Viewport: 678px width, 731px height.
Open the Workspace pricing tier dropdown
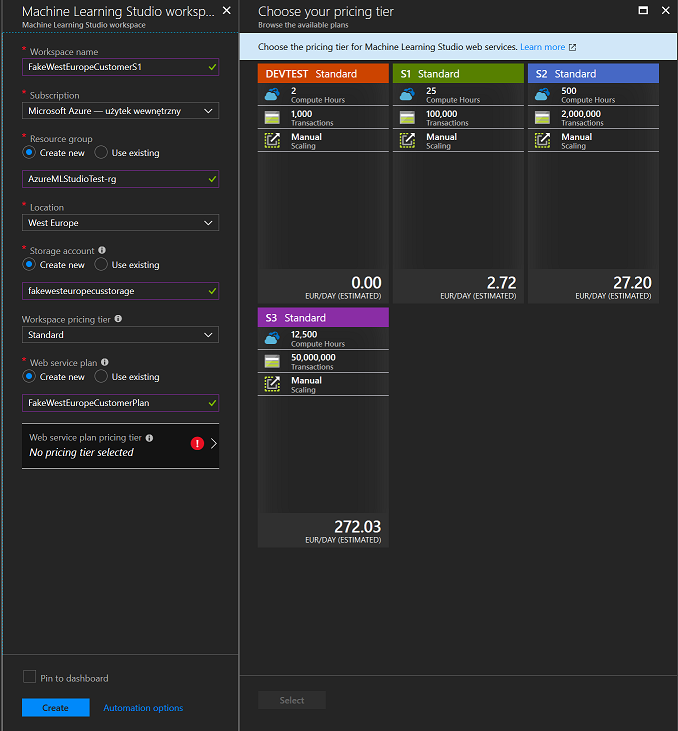click(x=120, y=335)
